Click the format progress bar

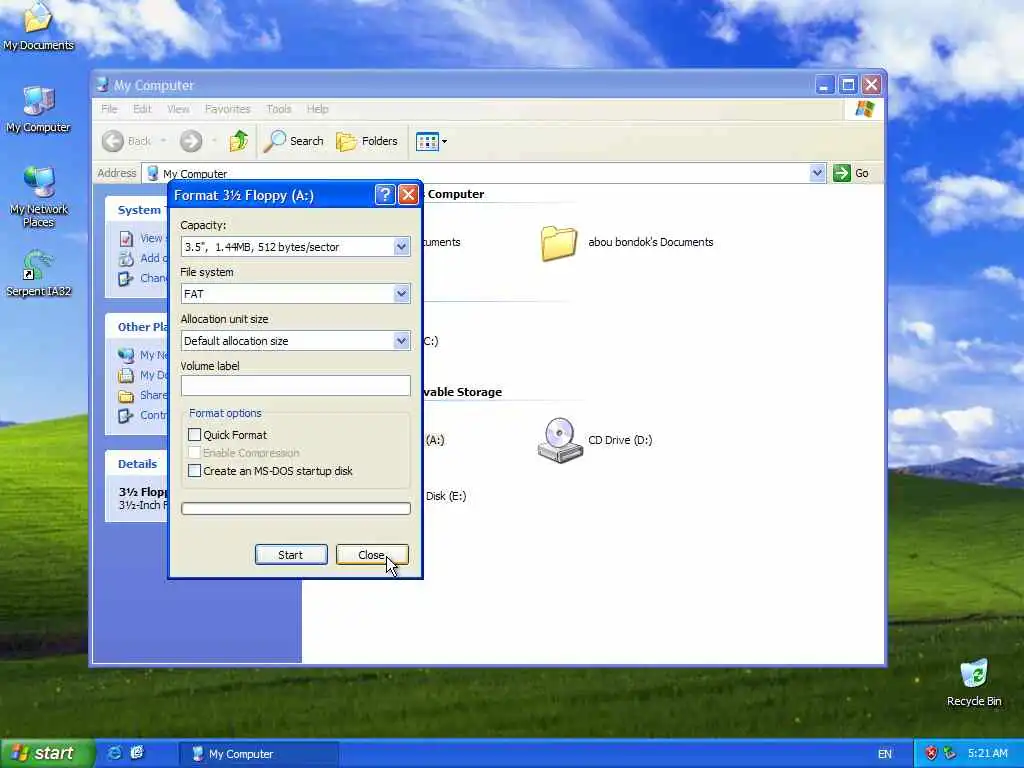point(296,509)
